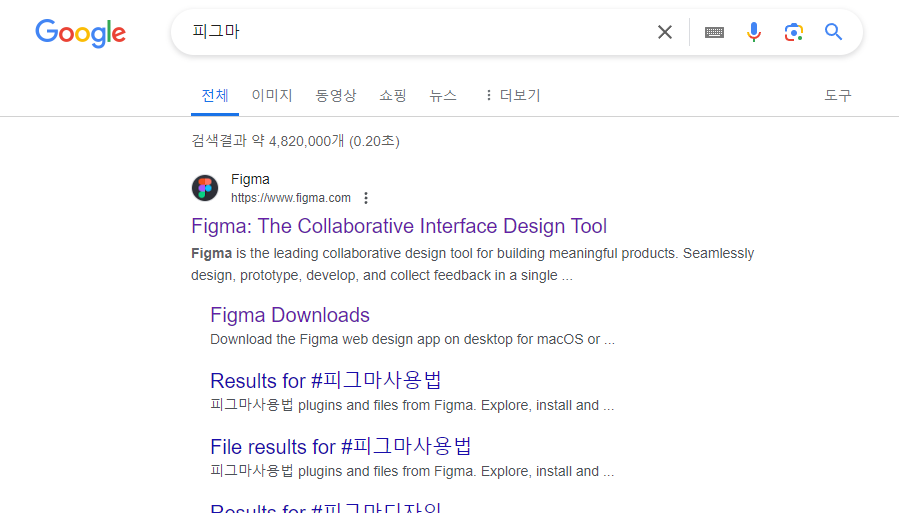Viewport: 899px width, 513px height.
Task: Switch to the 이미지 tab
Action: click(272, 95)
